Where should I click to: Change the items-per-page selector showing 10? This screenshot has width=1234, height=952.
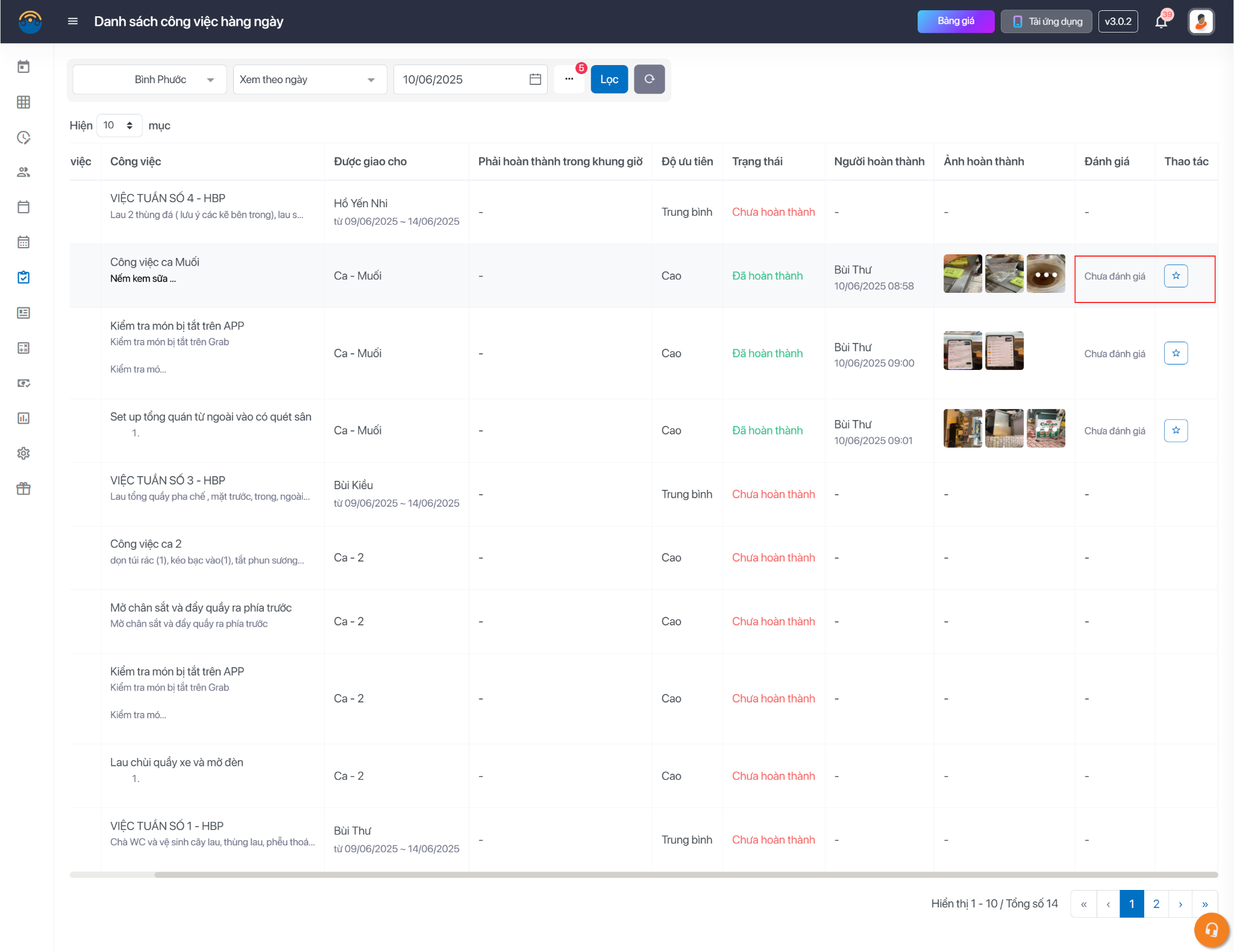[119, 125]
